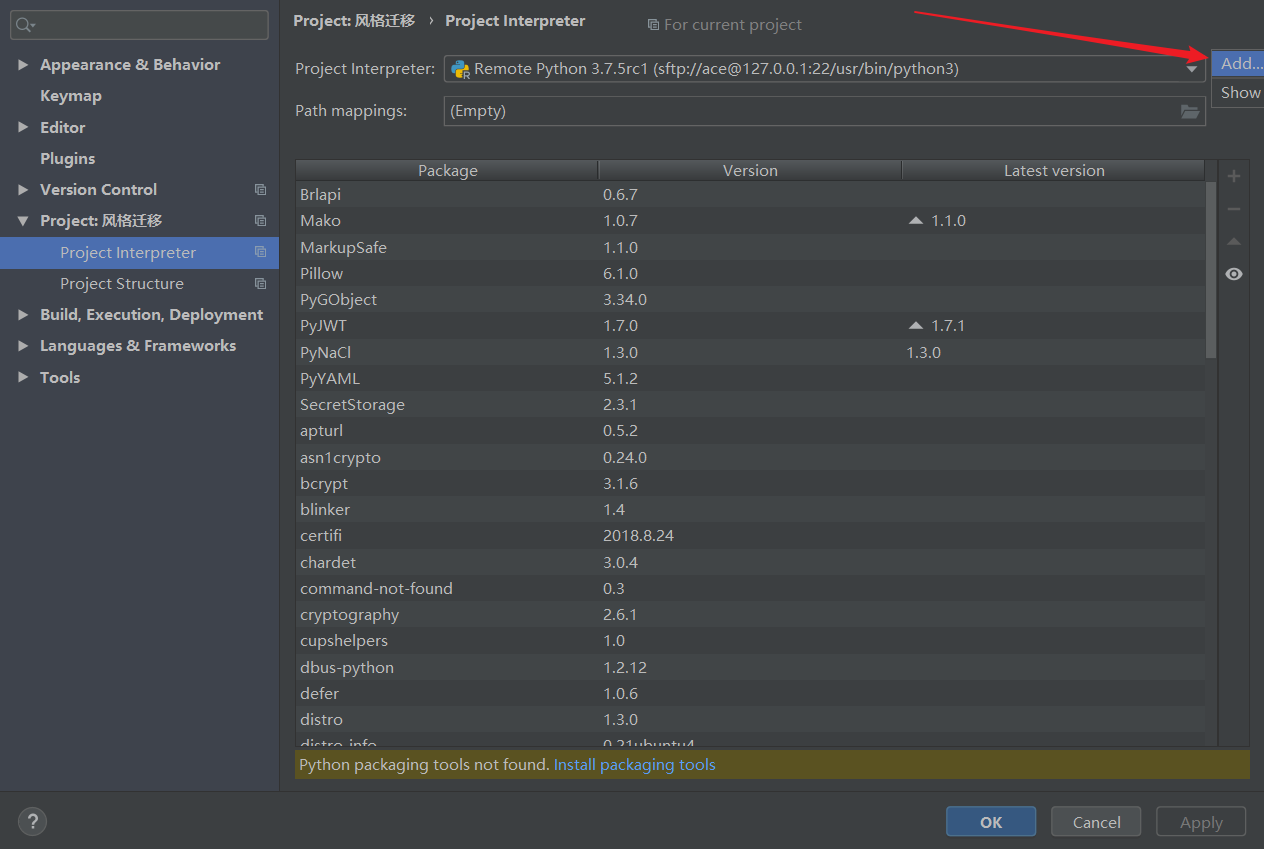The height and width of the screenshot is (849, 1264).
Task: Open Keymap settings
Action: [x=70, y=96]
